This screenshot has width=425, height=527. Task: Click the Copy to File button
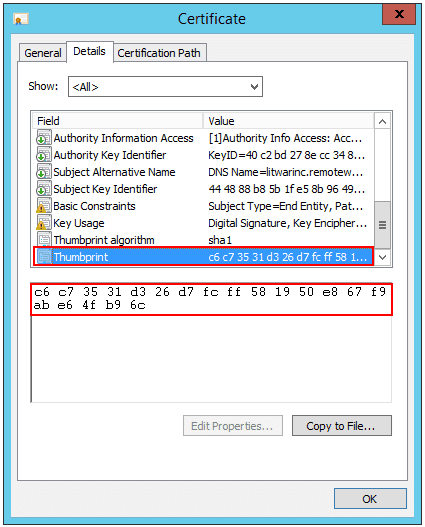click(342, 426)
